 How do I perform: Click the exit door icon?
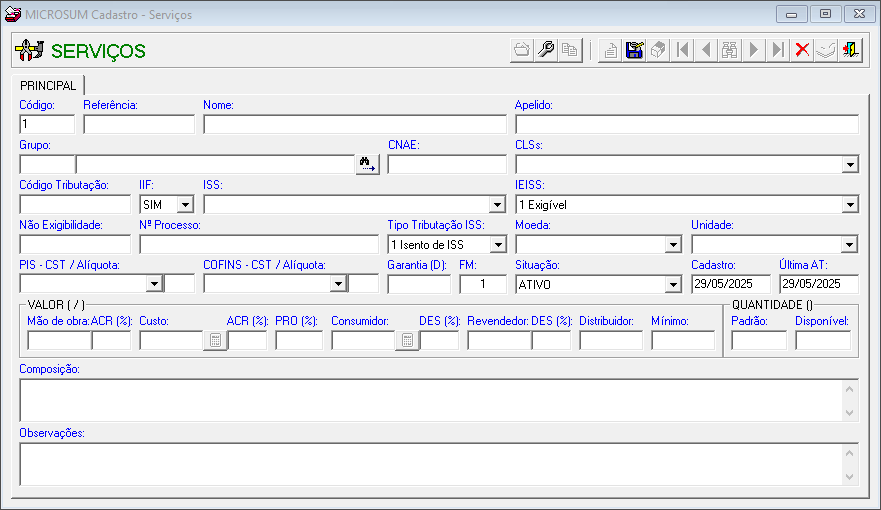coord(850,50)
